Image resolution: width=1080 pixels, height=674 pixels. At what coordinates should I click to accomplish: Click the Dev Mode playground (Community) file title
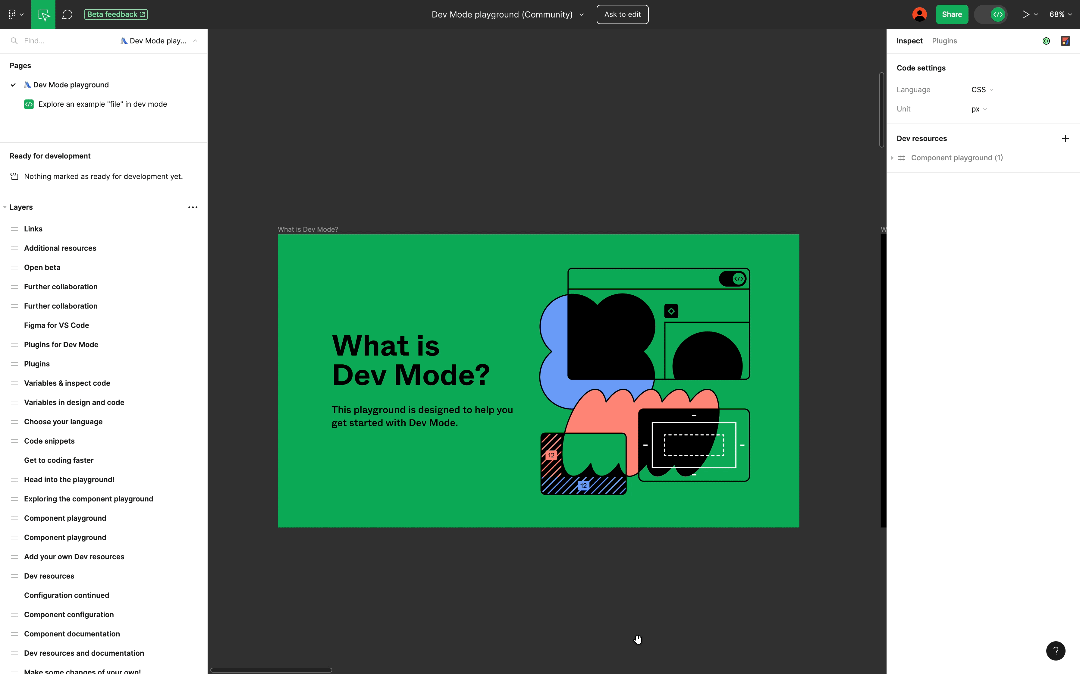click(x=501, y=14)
